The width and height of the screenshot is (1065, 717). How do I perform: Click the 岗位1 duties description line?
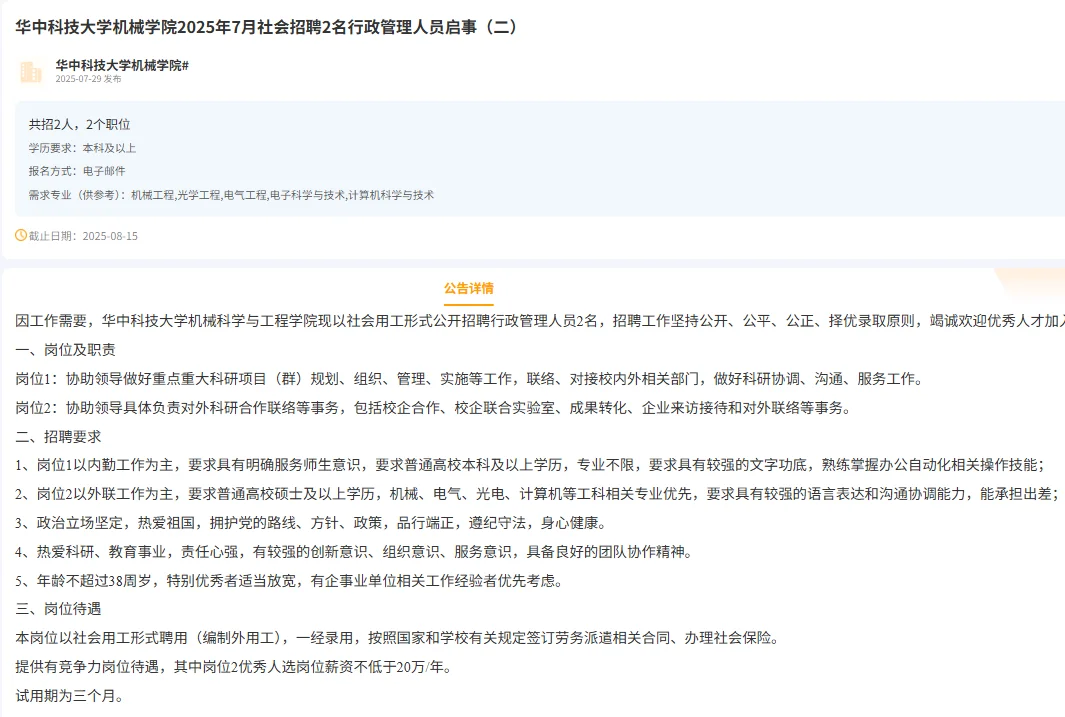pos(469,379)
